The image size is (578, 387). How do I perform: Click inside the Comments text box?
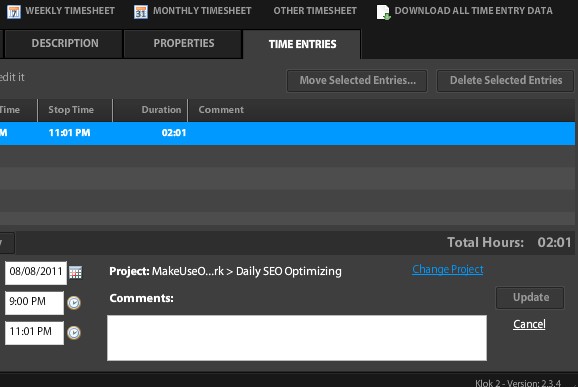[297, 338]
